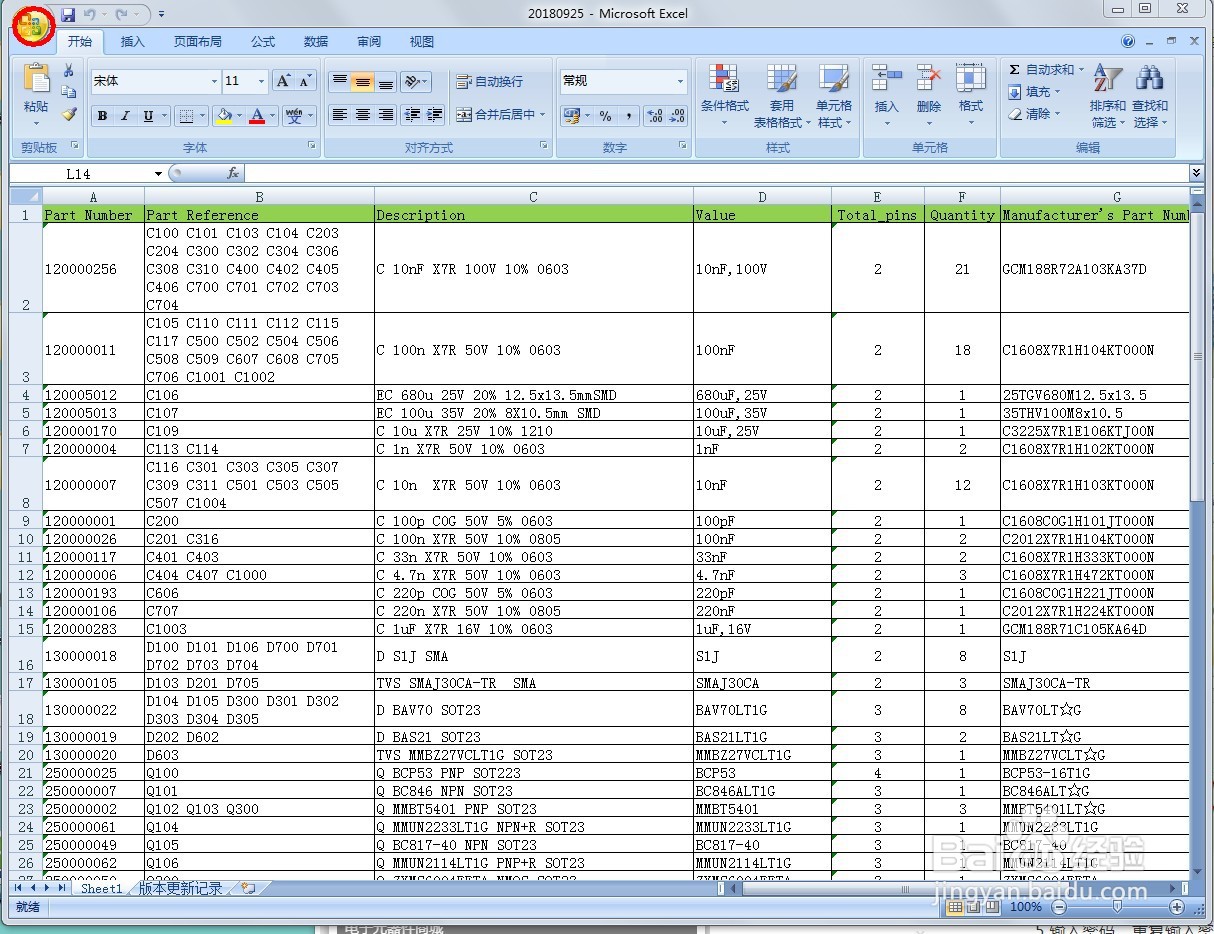This screenshot has width=1214, height=934.
Task: Open the Format (格式) cells menu
Action: click(971, 97)
